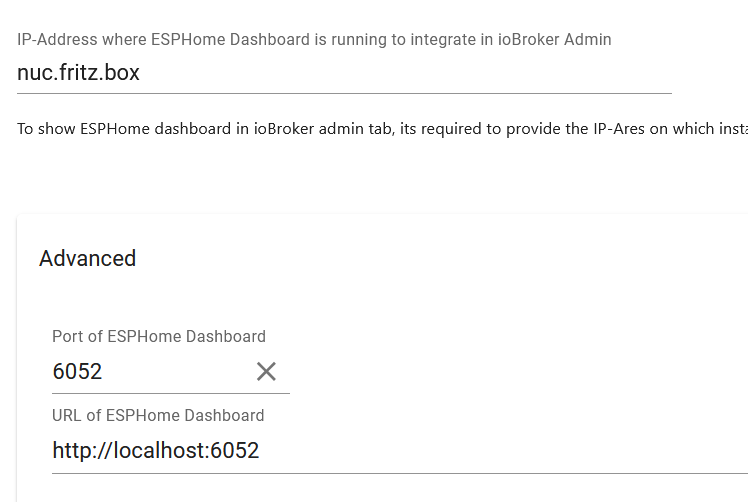Click the IP-Address input containing nuc.fritz.box
The width and height of the screenshot is (748, 502).
344,73
